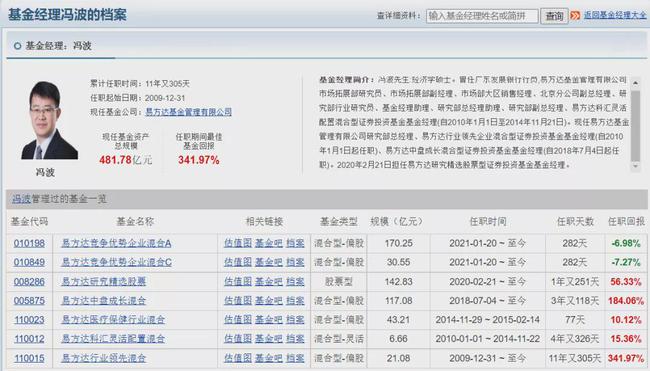The height and width of the screenshot is (371, 650).
Task: Open 基金吧 for fund 010198
Action: [x=269, y=243]
